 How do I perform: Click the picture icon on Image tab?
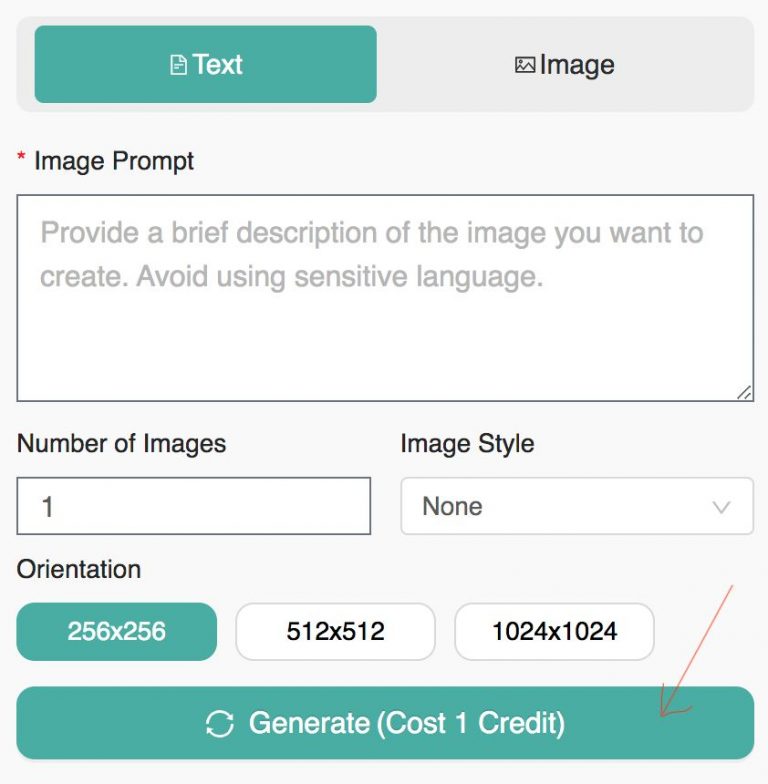pos(525,65)
